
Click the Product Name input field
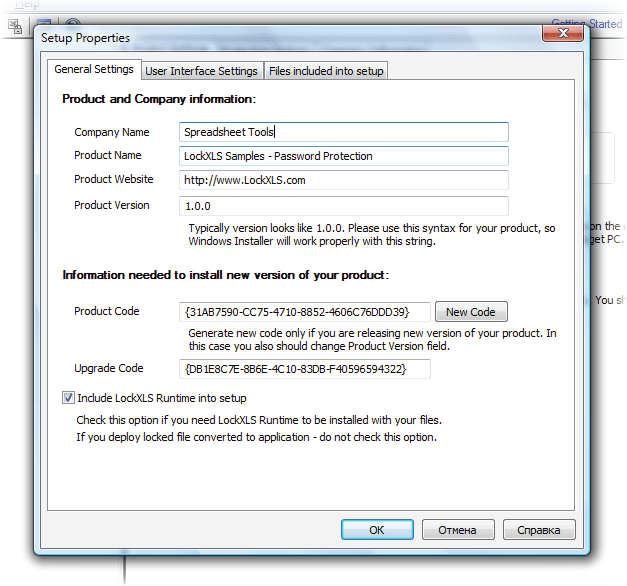[x=344, y=156]
